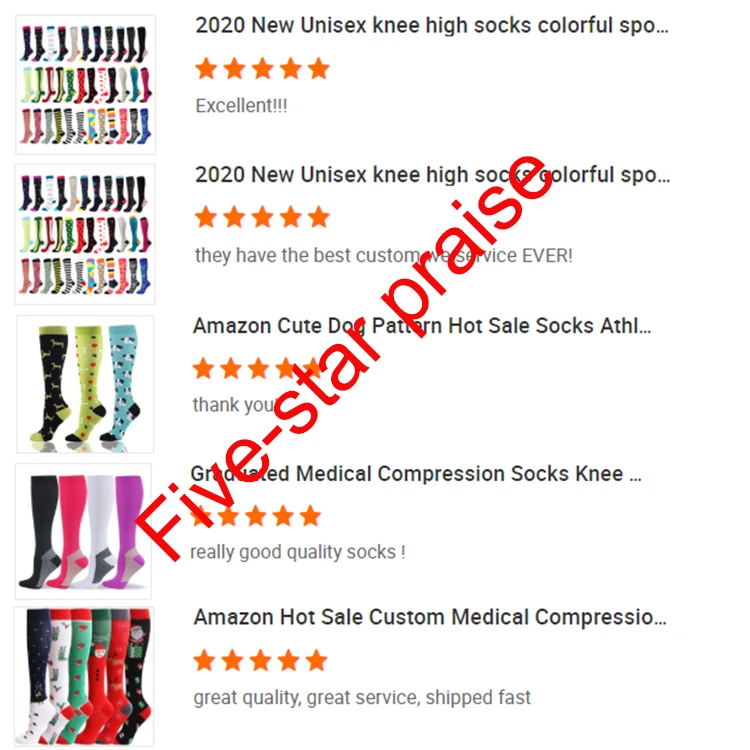
Task: Click the red 'Five-star praise' watermark
Action: (344, 359)
